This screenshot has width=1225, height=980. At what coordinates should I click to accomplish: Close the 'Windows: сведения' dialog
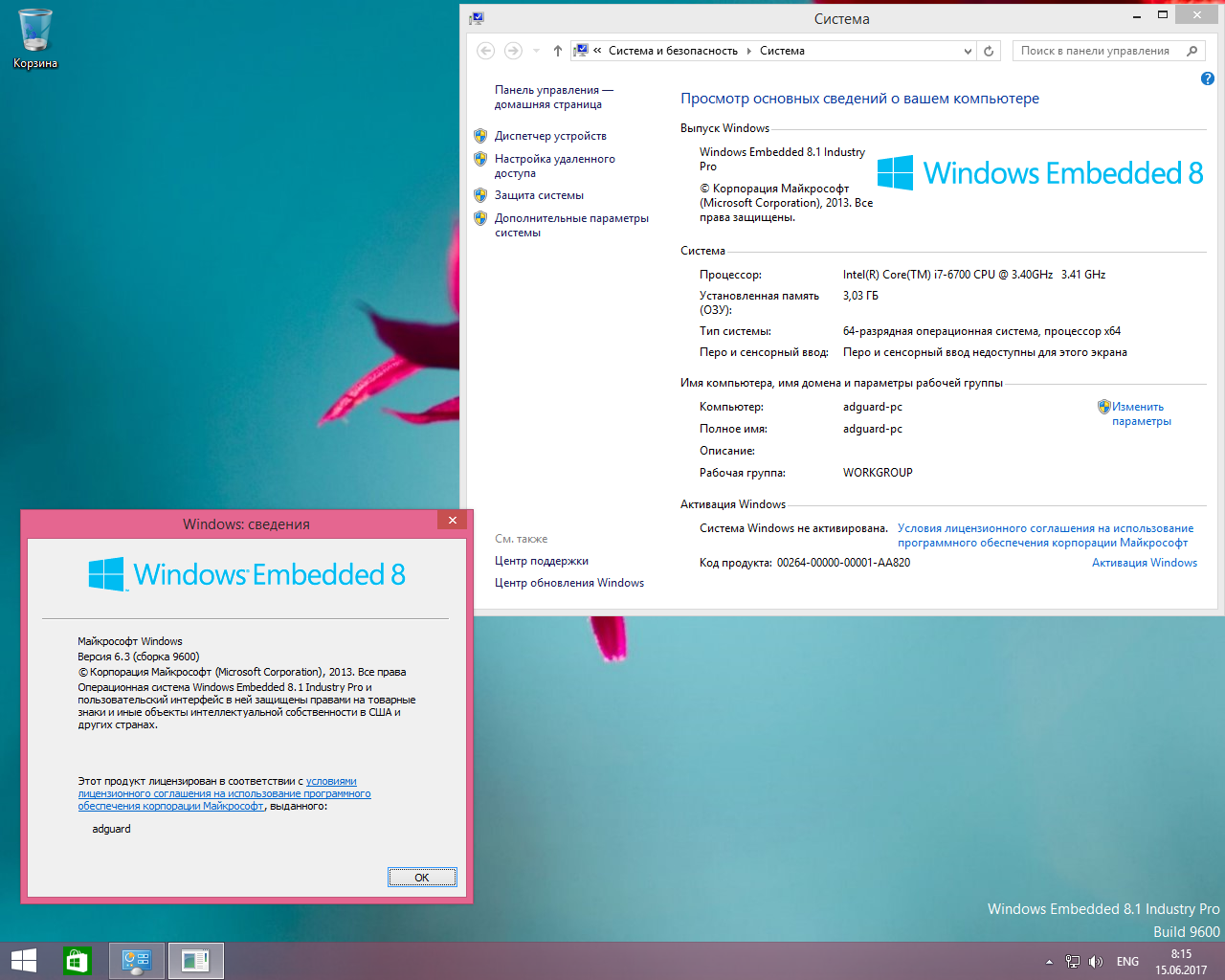453,520
